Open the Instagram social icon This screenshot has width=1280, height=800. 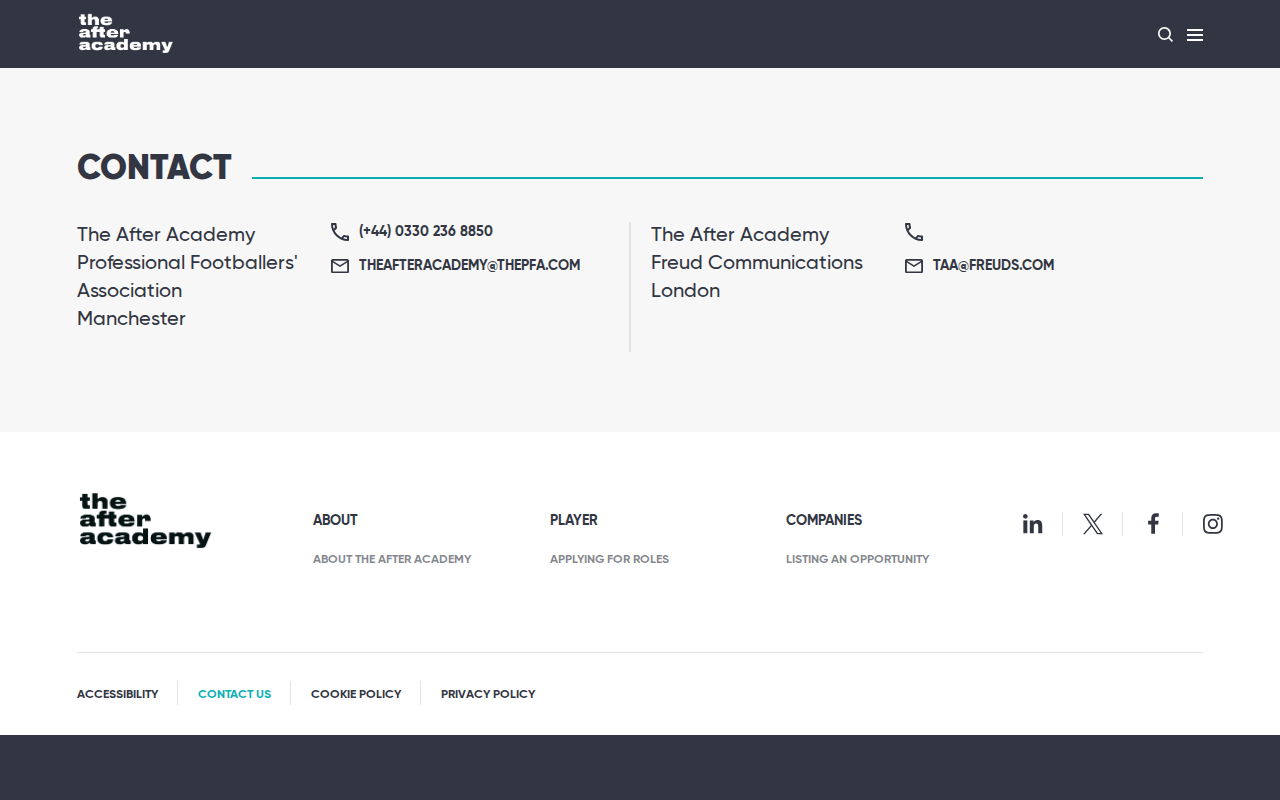click(1213, 524)
